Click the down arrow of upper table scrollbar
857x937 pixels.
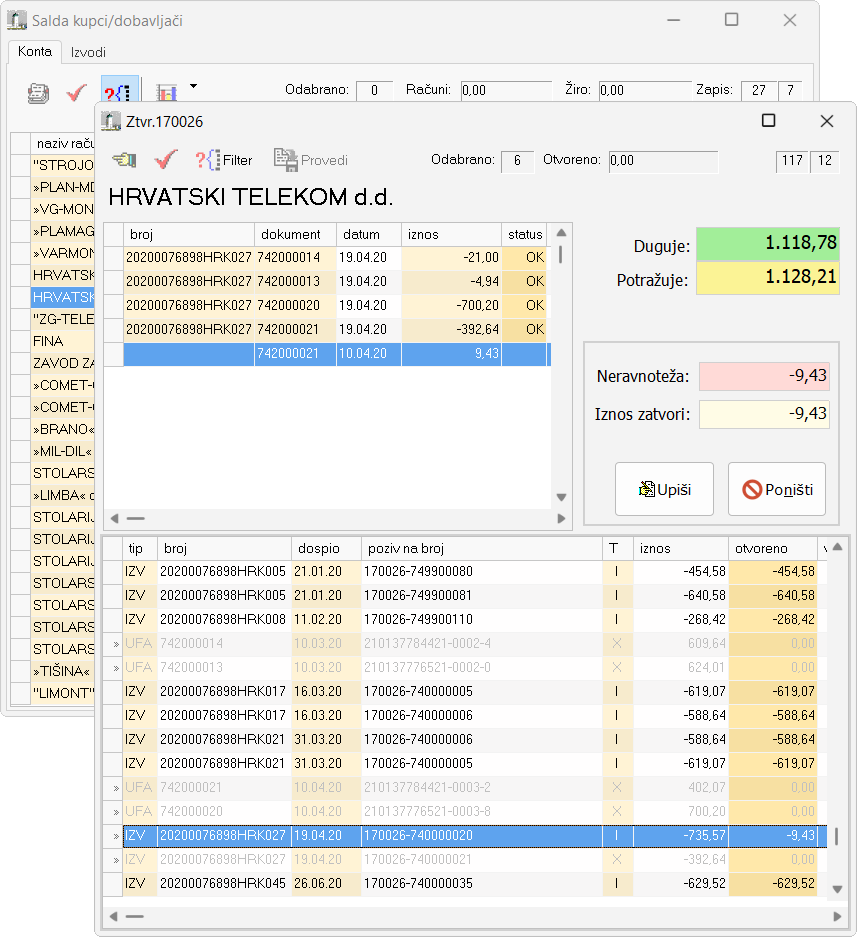pos(561,497)
